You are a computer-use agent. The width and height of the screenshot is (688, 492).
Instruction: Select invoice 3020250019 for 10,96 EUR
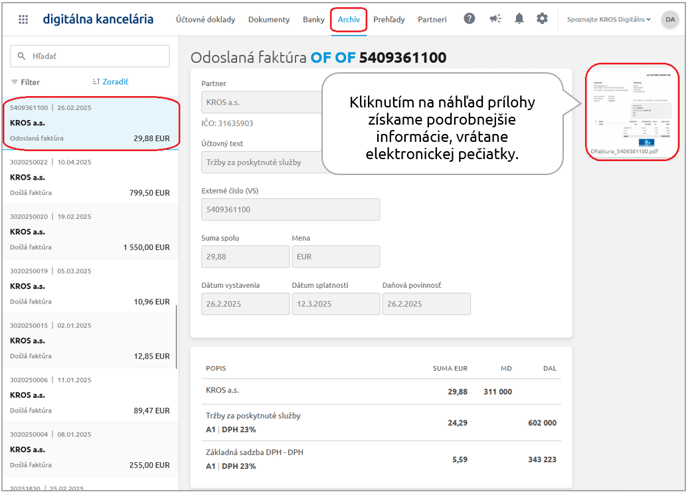(x=90, y=286)
